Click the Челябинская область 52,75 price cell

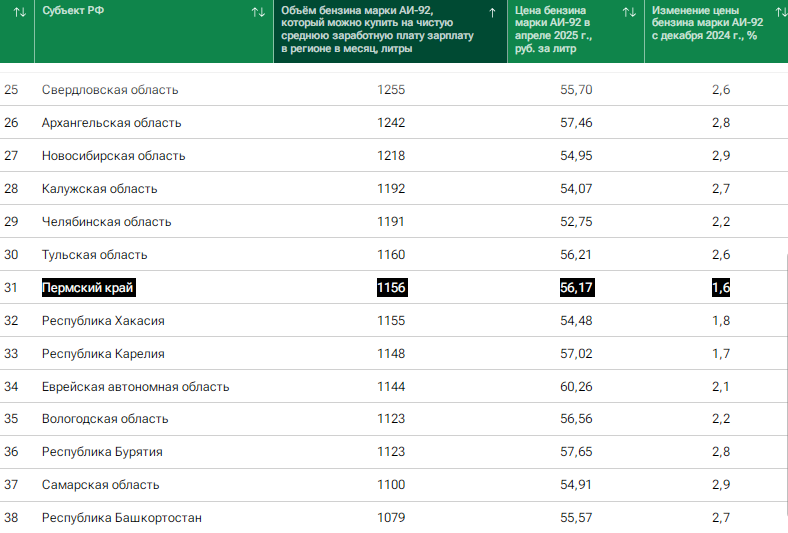pyautogui.click(x=576, y=222)
